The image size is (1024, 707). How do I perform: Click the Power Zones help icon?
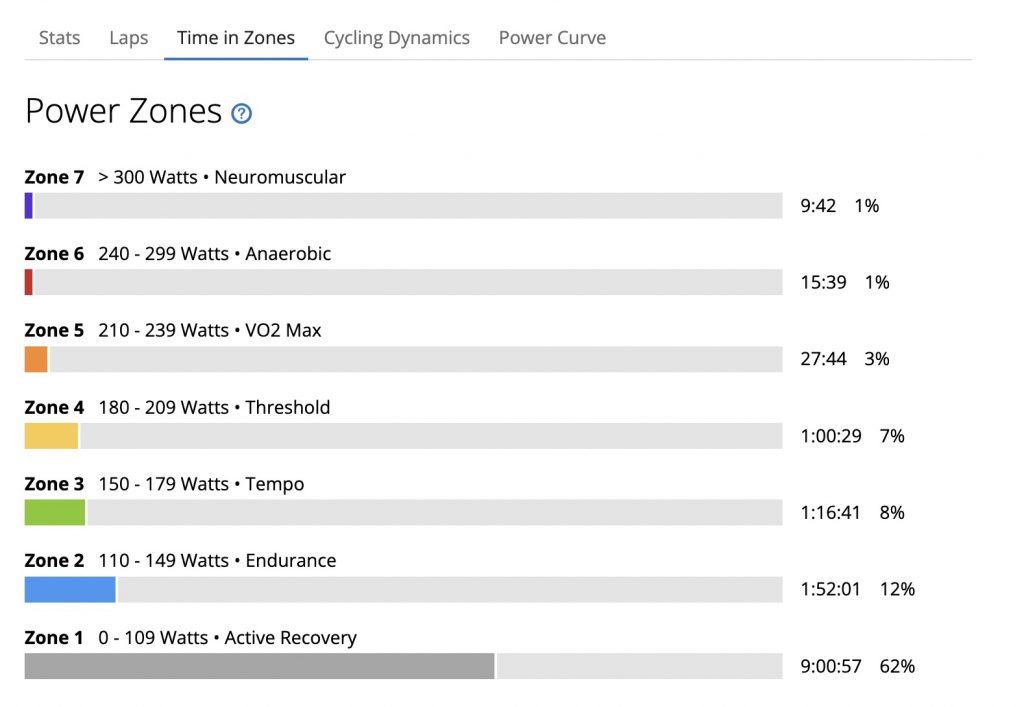pyautogui.click(x=242, y=114)
